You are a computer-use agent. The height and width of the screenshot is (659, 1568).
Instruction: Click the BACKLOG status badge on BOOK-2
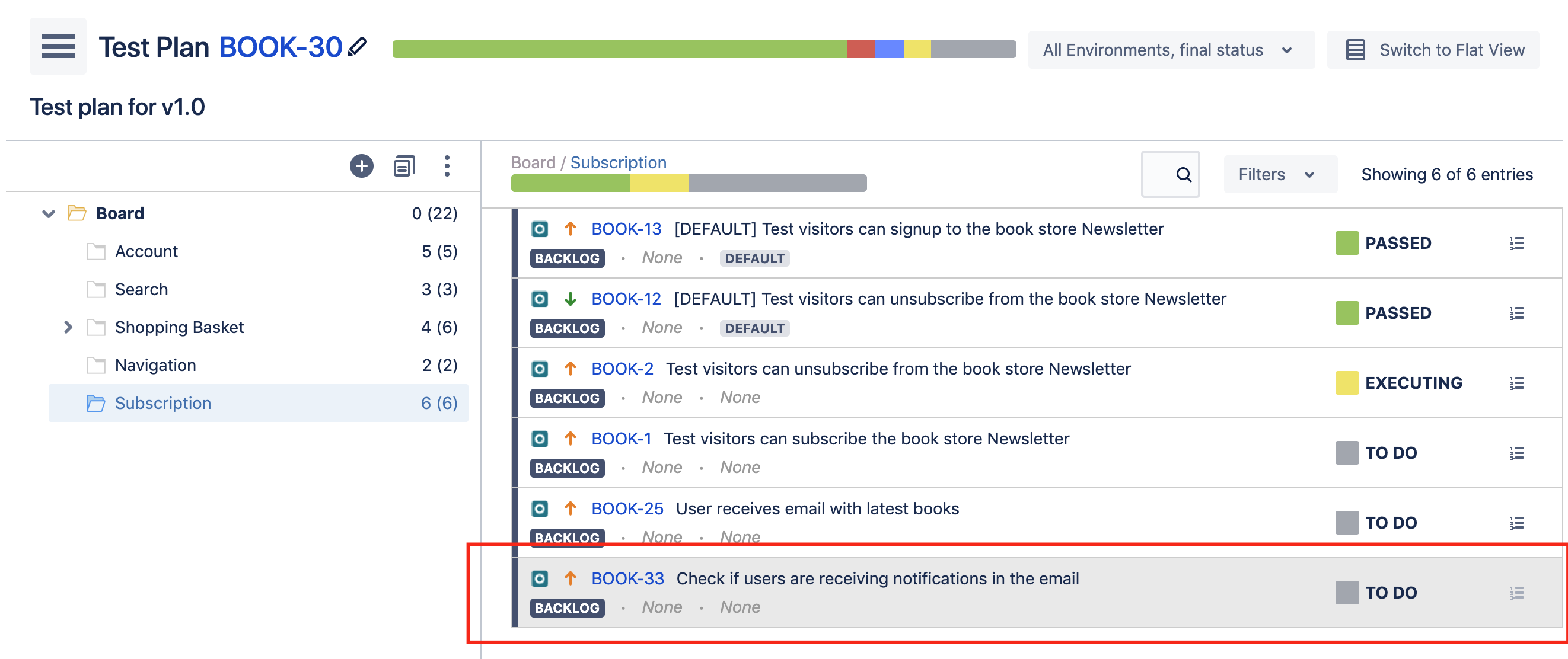(x=567, y=399)
